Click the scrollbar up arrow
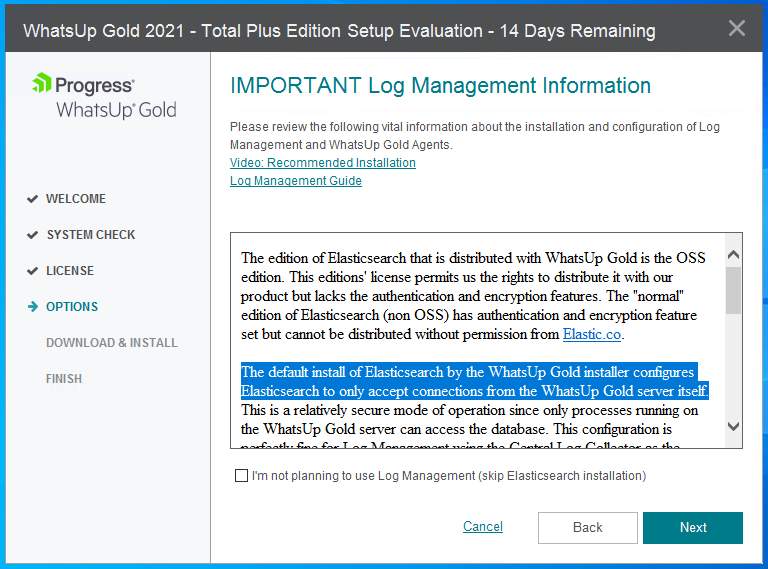Image resolution: width=768 pixels, height=569 pixels. [733, 255]
